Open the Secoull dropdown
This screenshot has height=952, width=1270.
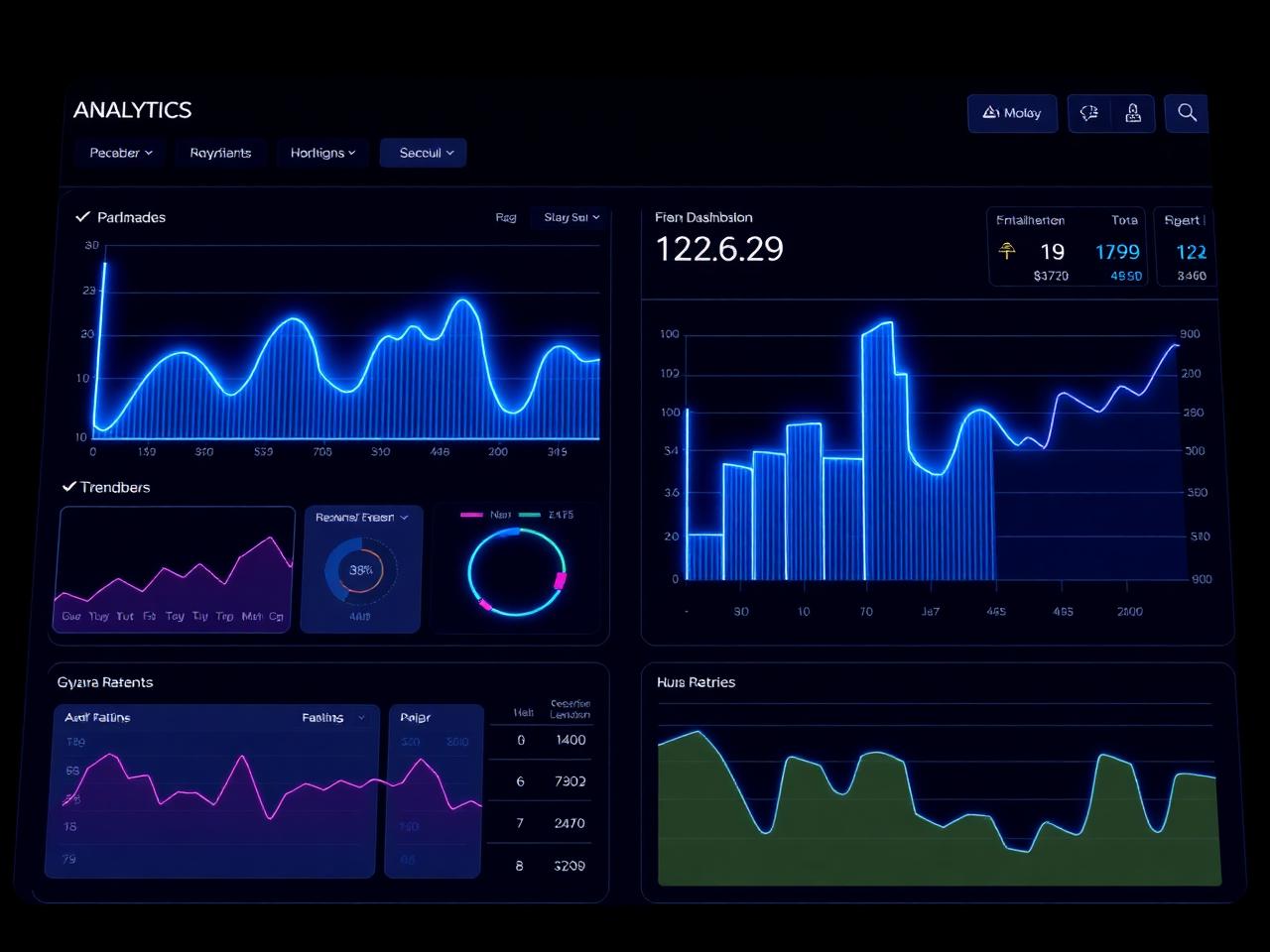pyautogui.click(x=424, y=153)
